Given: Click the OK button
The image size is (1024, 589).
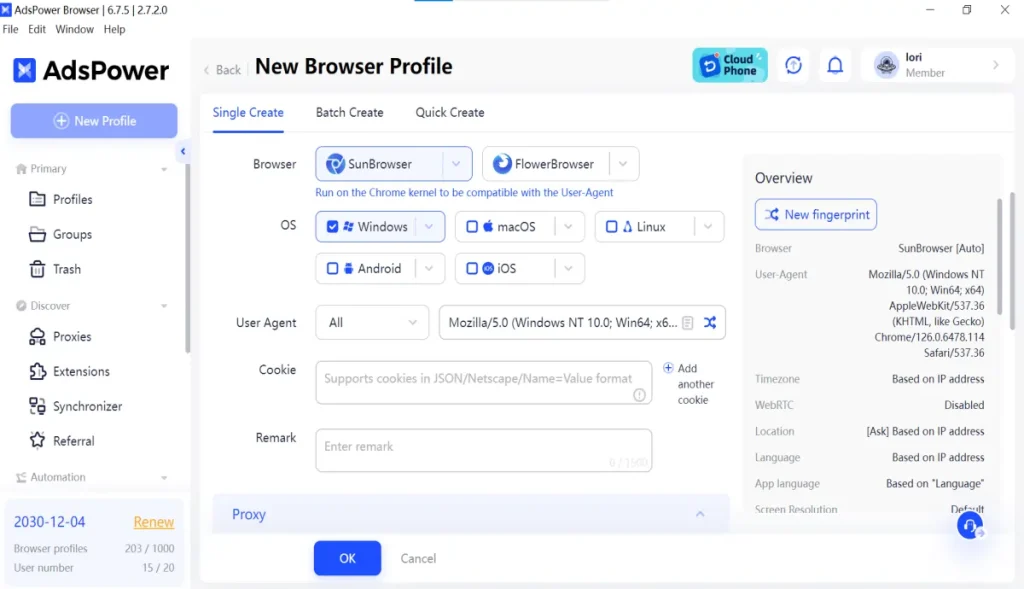Looking at the screenshot, I should (x=347, y=558).
